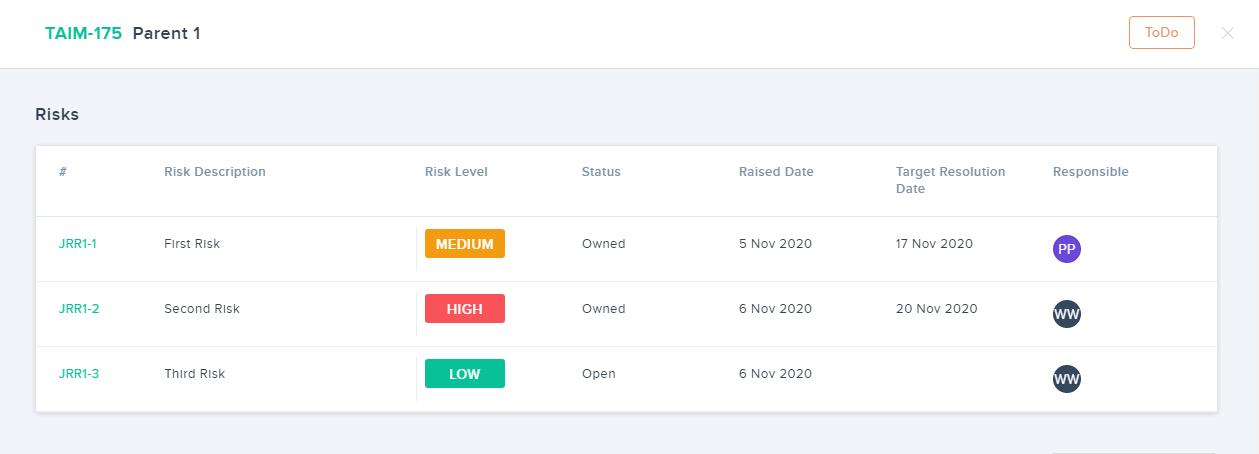1259x454 pixels.
Task: Close the TAIM-175 dialog
Action: 1227,33
